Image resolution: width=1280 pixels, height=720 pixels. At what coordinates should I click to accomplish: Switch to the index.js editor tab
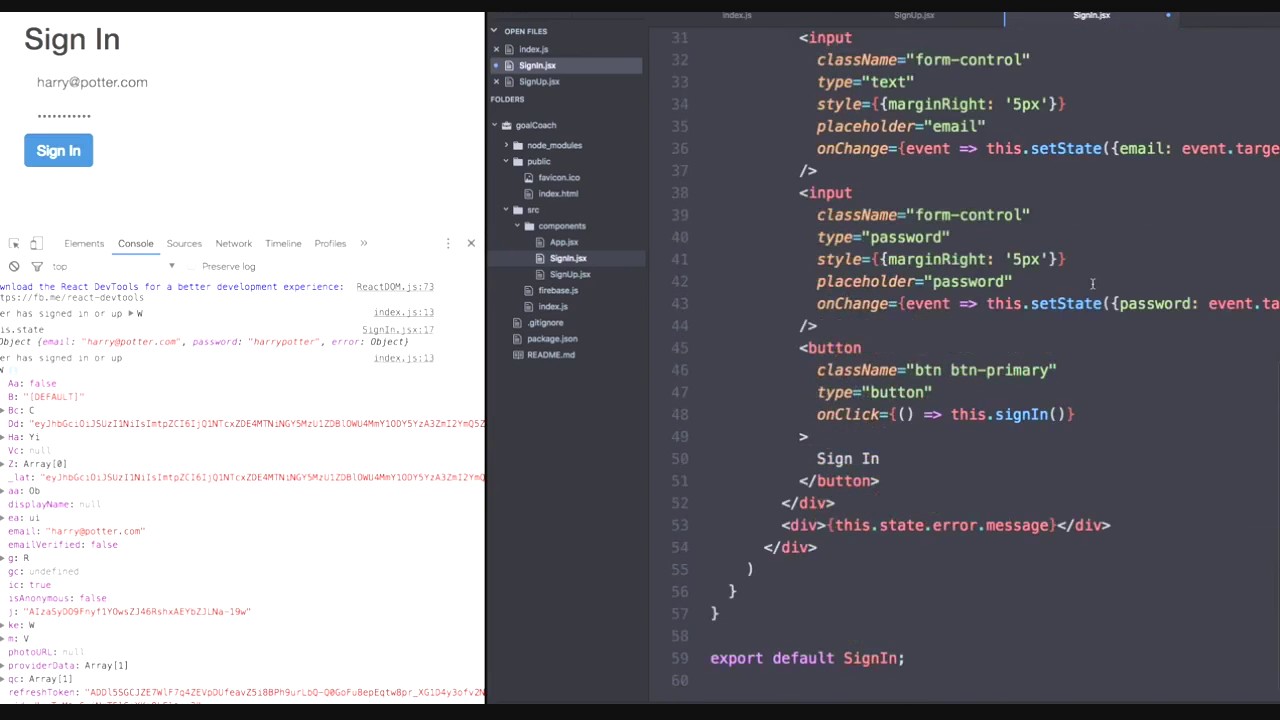(x=737, y=15)
